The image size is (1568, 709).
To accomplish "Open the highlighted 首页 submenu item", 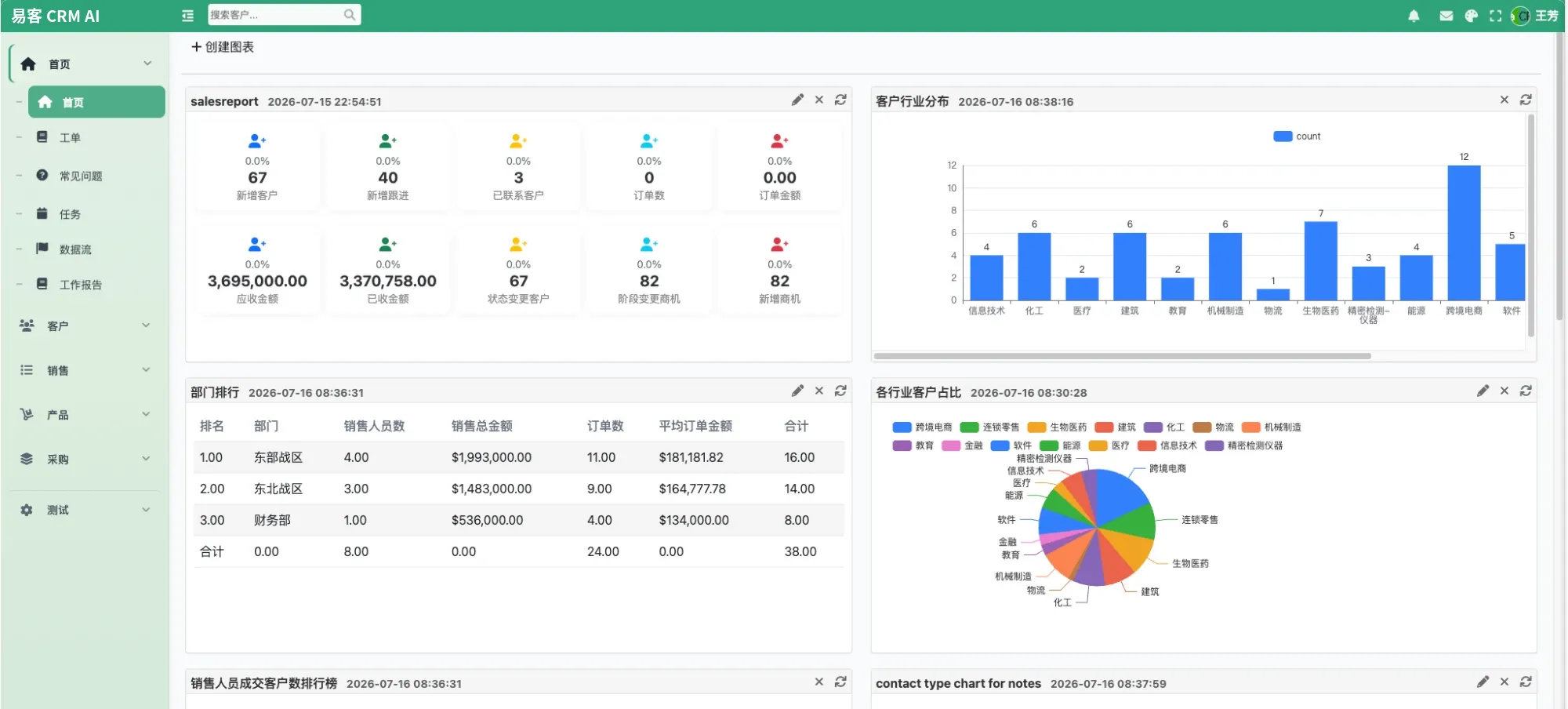I will (96, 102).
